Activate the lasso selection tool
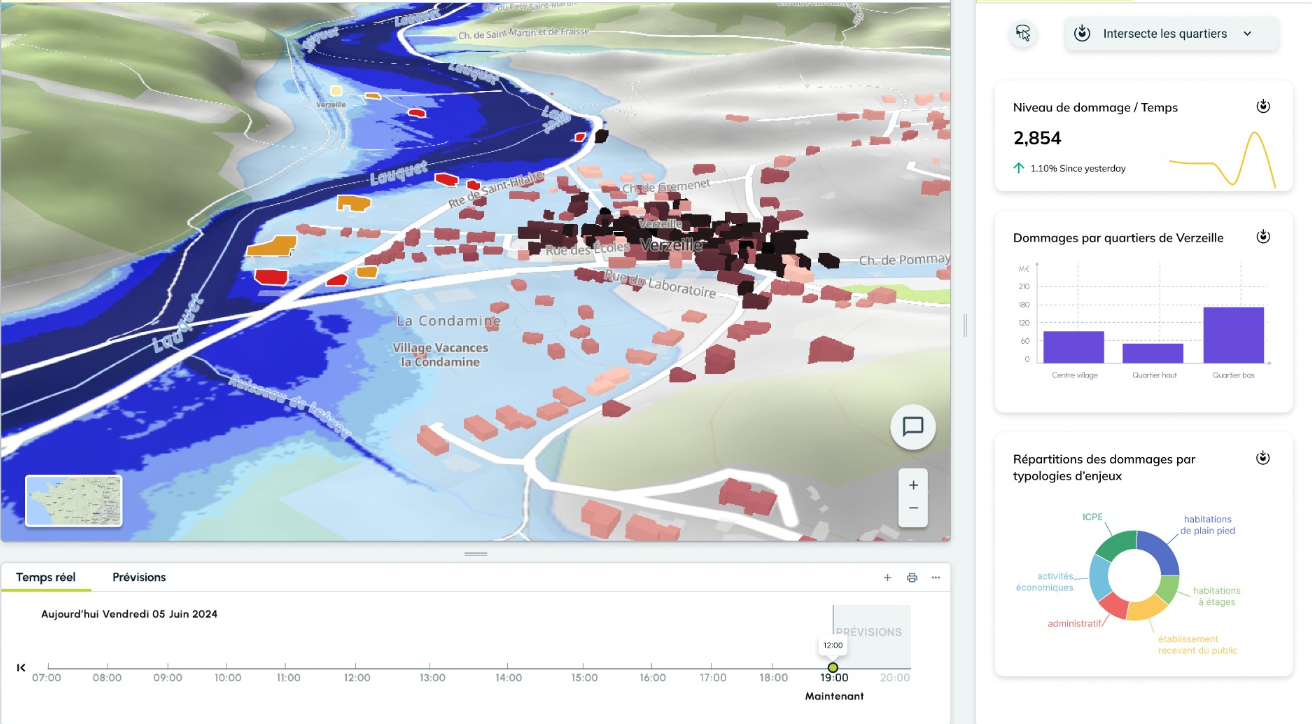This screenshot has height=724, width=1312. 1023,34
